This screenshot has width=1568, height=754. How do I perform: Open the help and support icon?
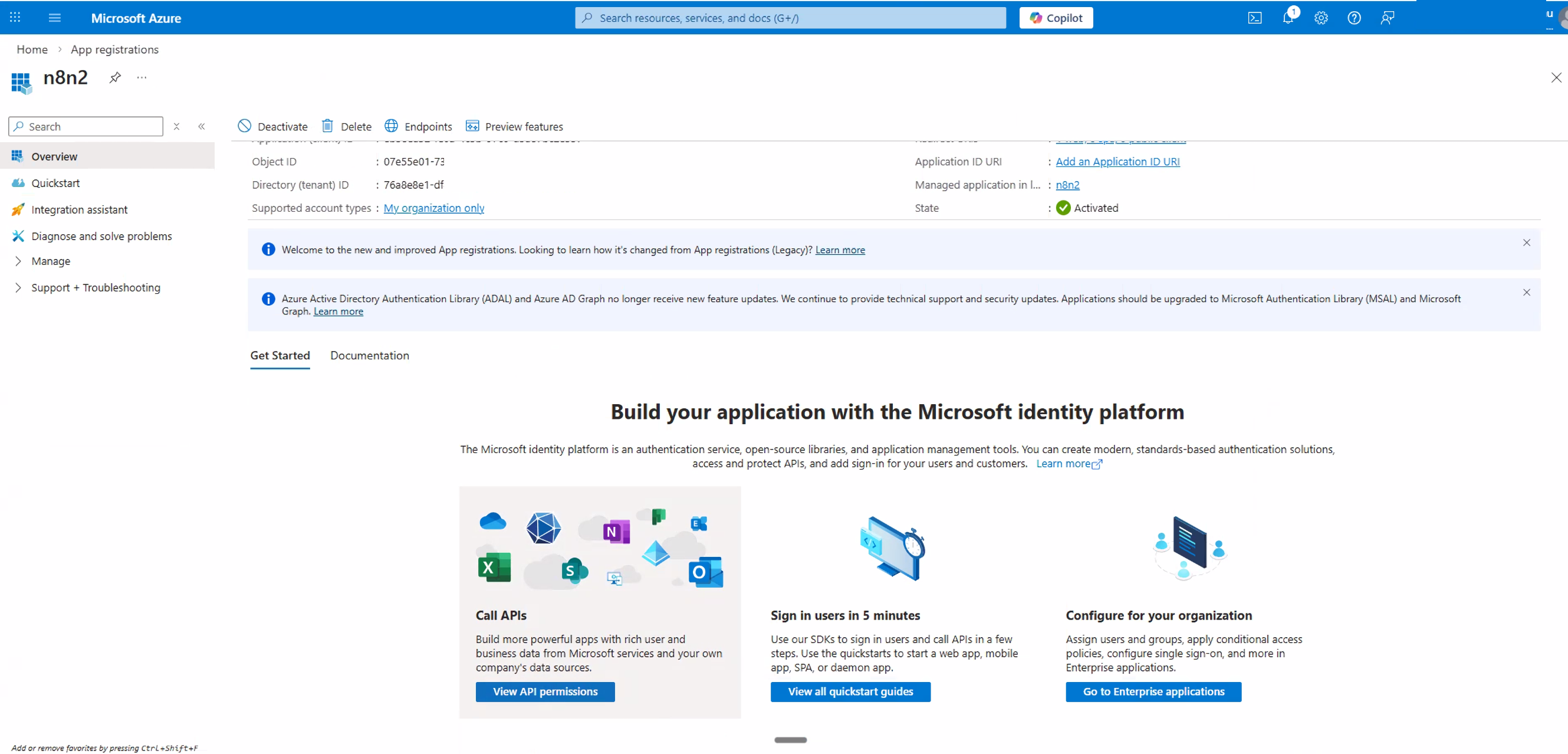1354,18
